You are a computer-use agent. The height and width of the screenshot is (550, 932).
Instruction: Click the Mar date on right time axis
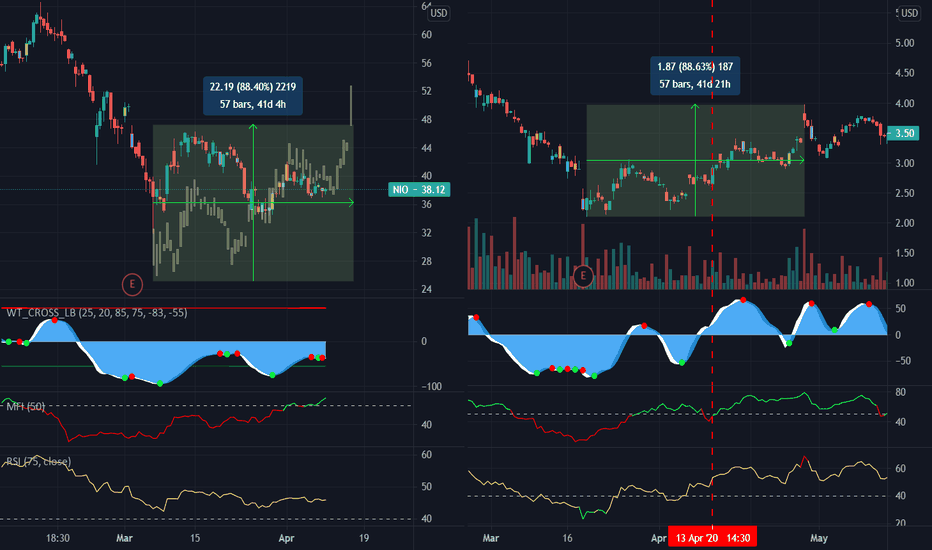pos(490,538)
